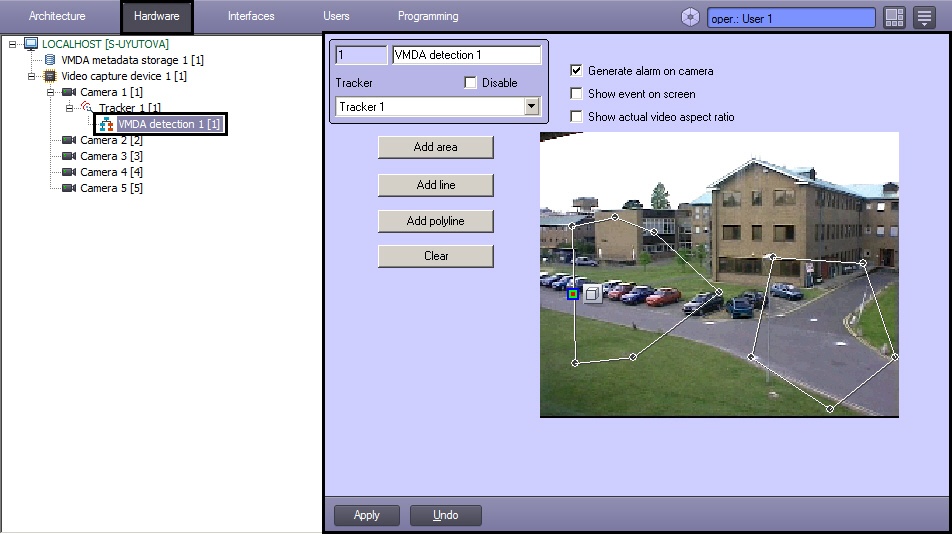Open the top-right menu list button
This screenshot has height=534, width=952.
tap(924, 18)
